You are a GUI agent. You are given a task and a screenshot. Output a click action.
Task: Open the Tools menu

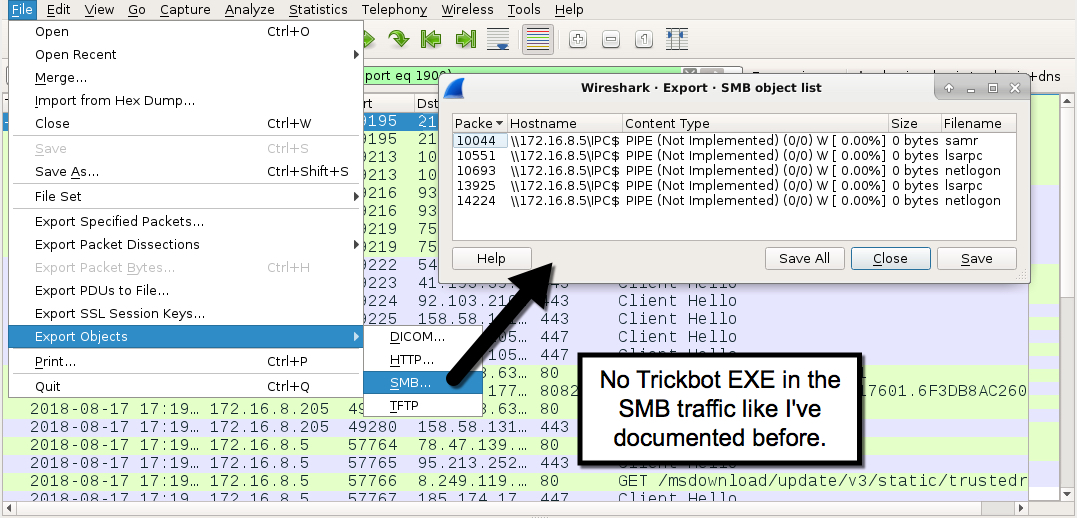[524, 10]
